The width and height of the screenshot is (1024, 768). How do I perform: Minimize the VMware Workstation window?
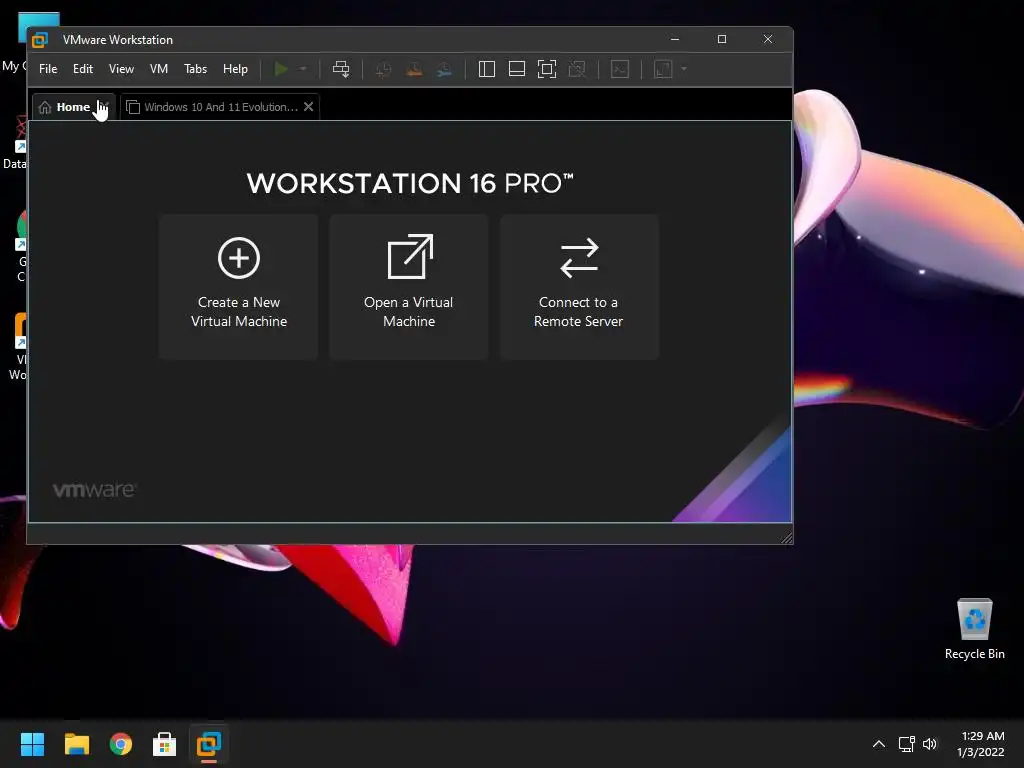pos(675,39)
